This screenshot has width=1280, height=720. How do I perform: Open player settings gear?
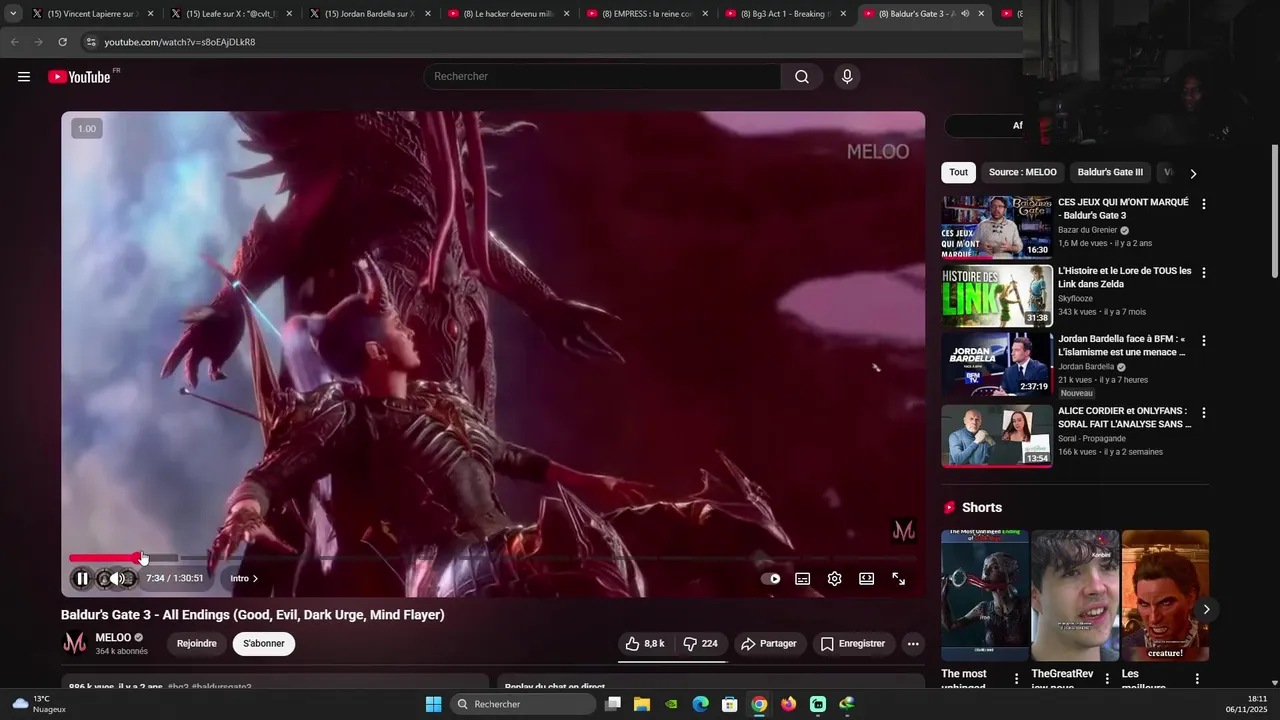[835, 578]
